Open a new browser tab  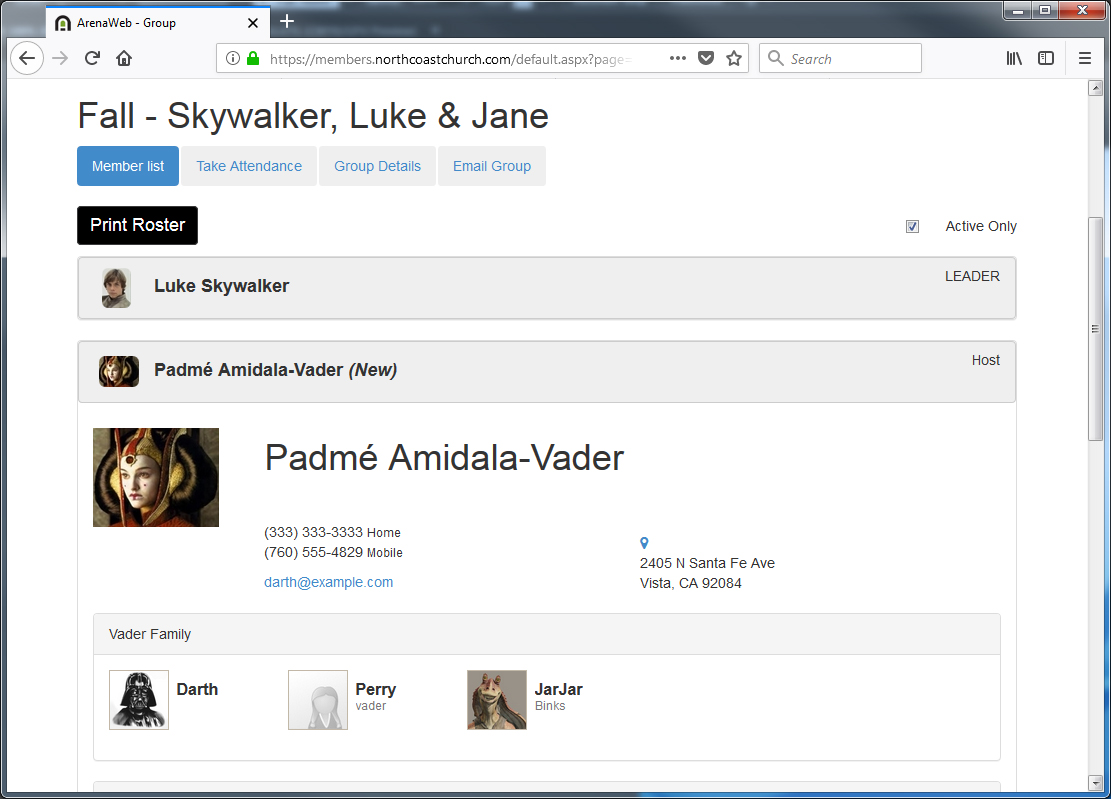click(287, 22)
